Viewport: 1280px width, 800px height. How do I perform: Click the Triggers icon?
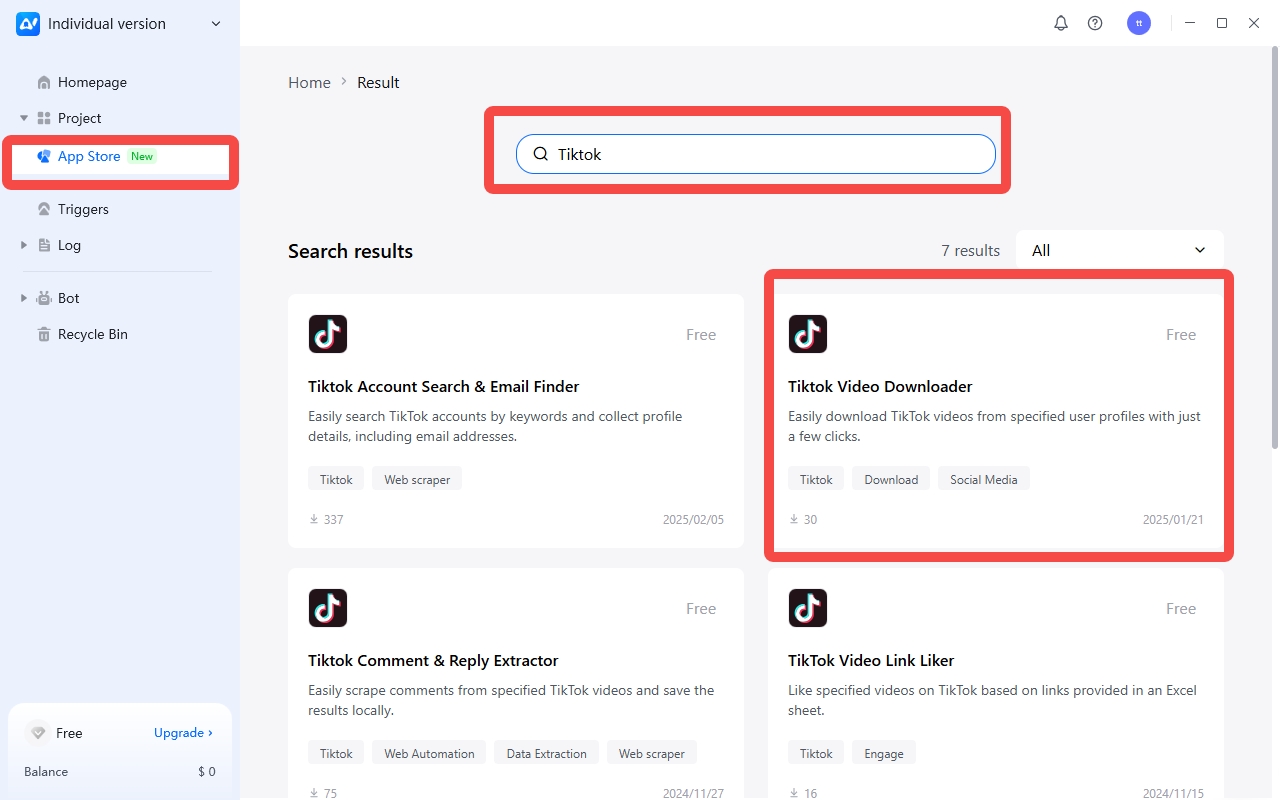coord(44,209)
